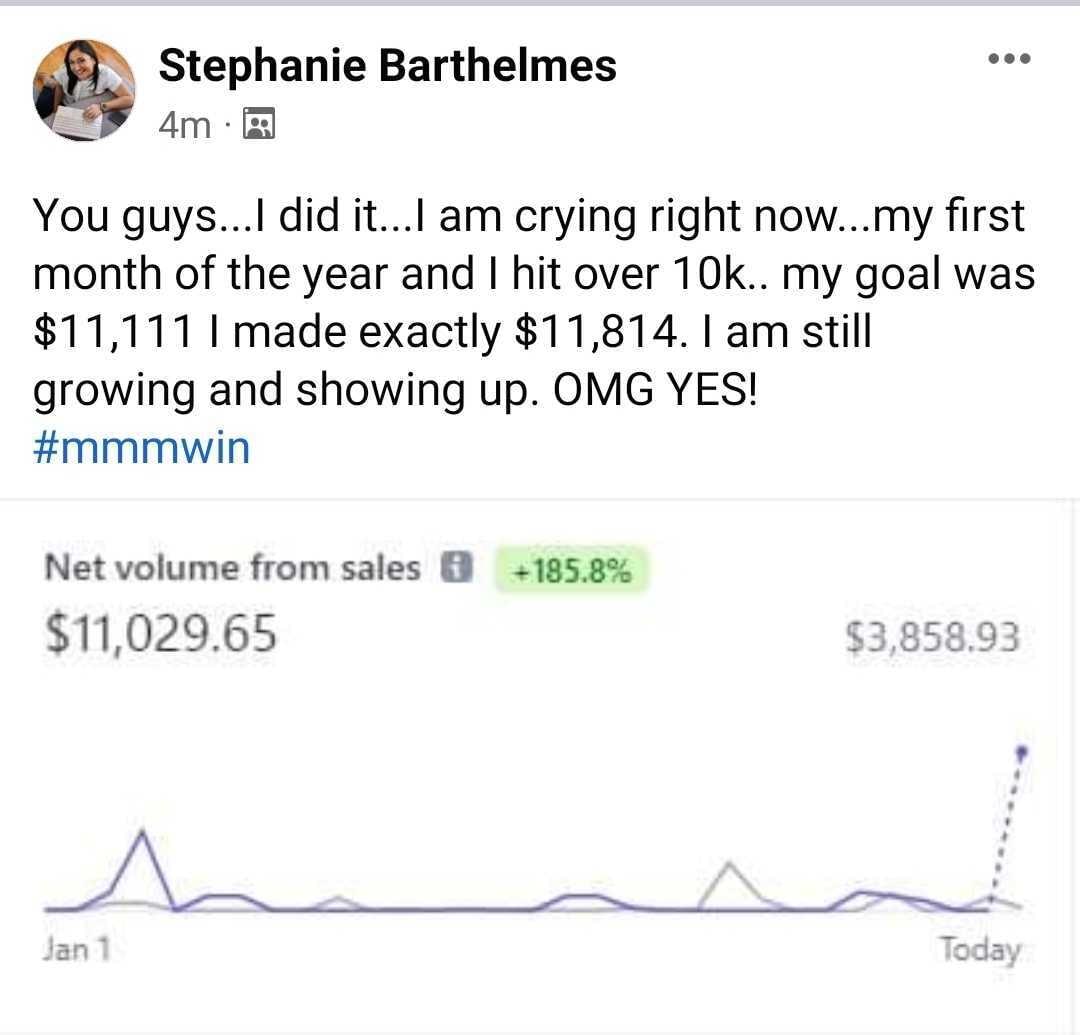The image size is (1080, 1035).
Task: Click the first large peak on the chart
Action: coord(143,833)
